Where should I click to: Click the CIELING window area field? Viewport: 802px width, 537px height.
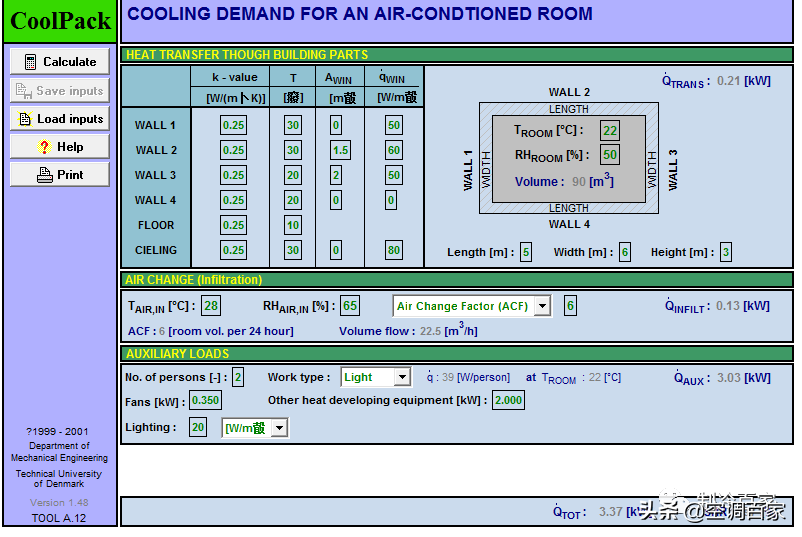tap(336, 250)
